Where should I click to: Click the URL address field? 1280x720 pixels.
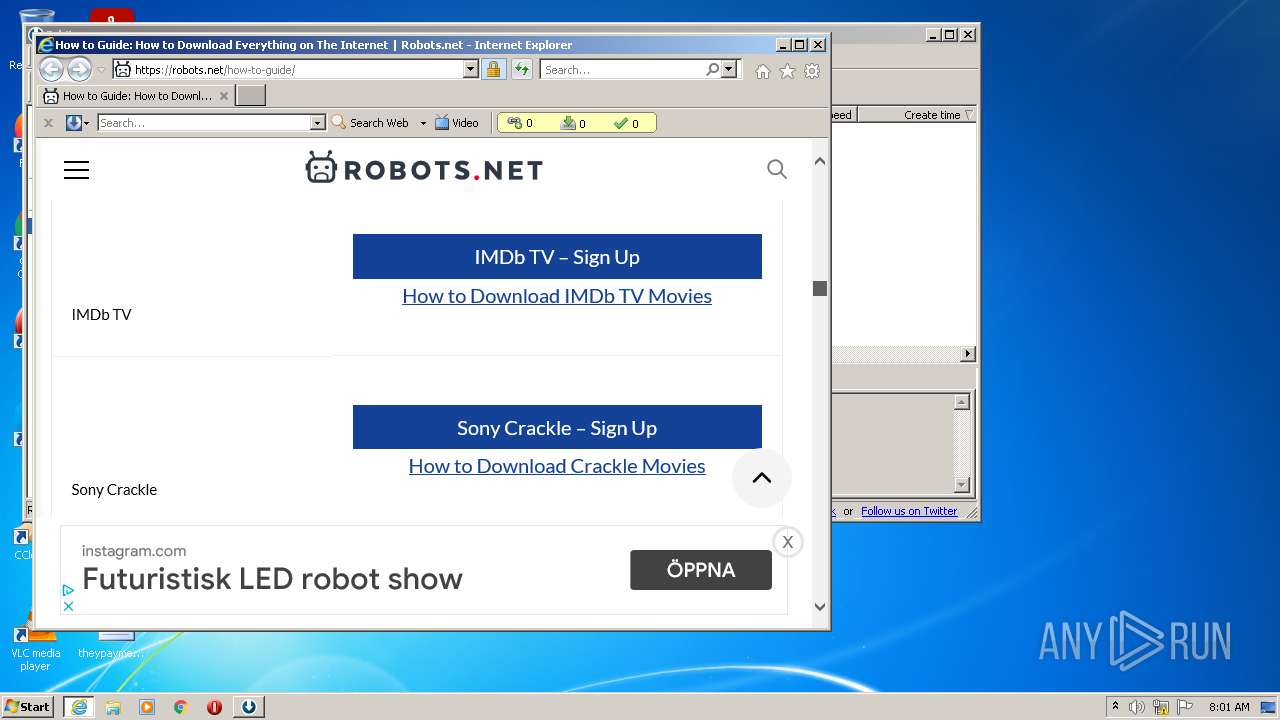click(297, 69)
